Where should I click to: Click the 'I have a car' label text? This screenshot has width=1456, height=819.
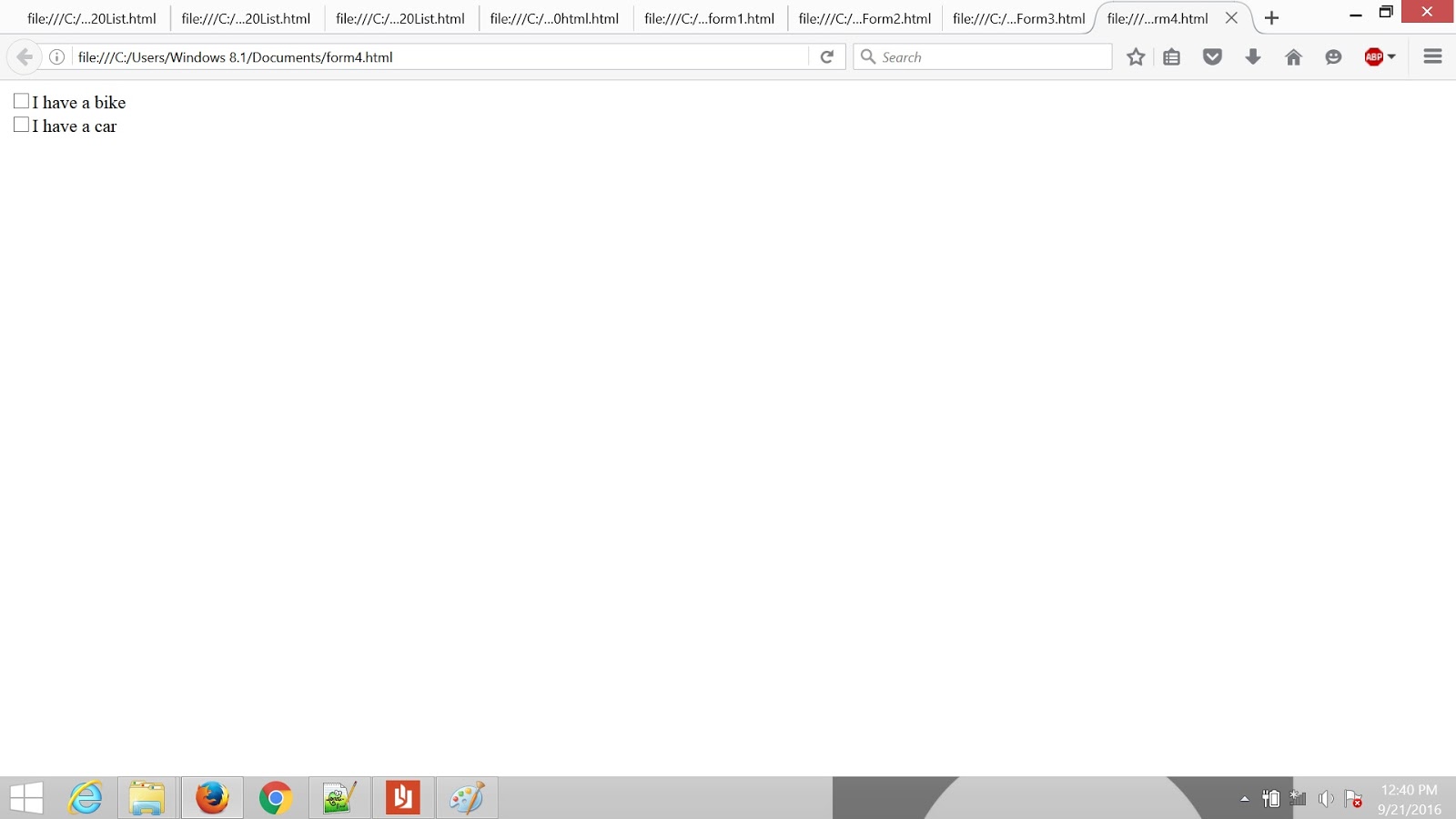[75, 126]
